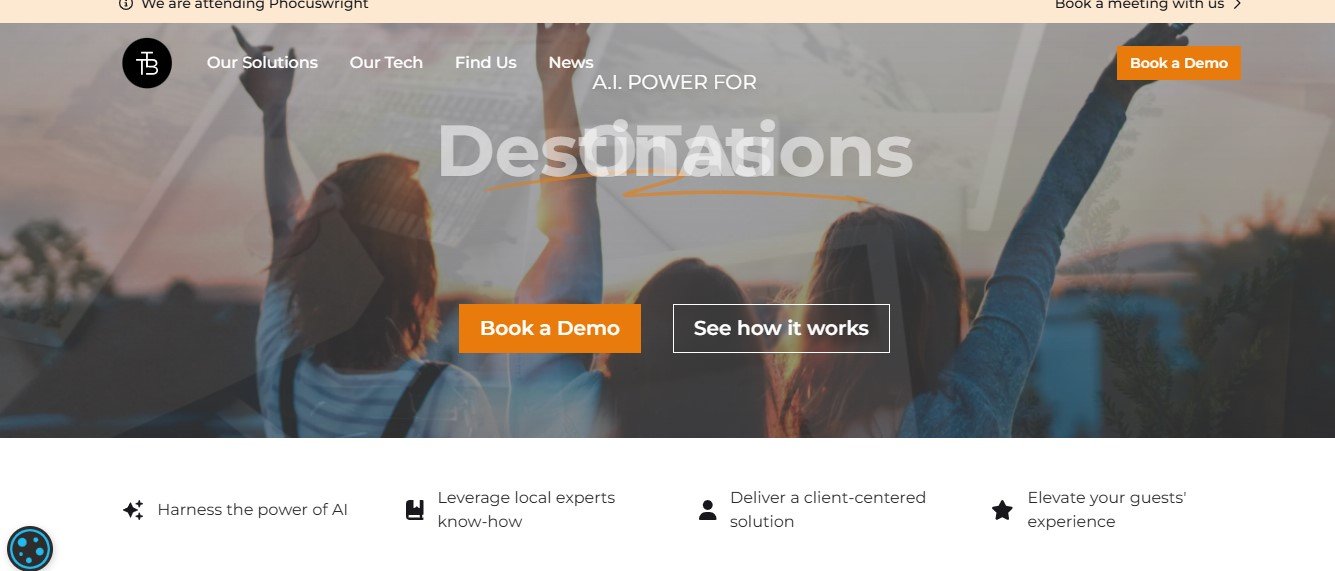Click the TB logo in the header
The image size is (1335, 571).
point(147,63)
